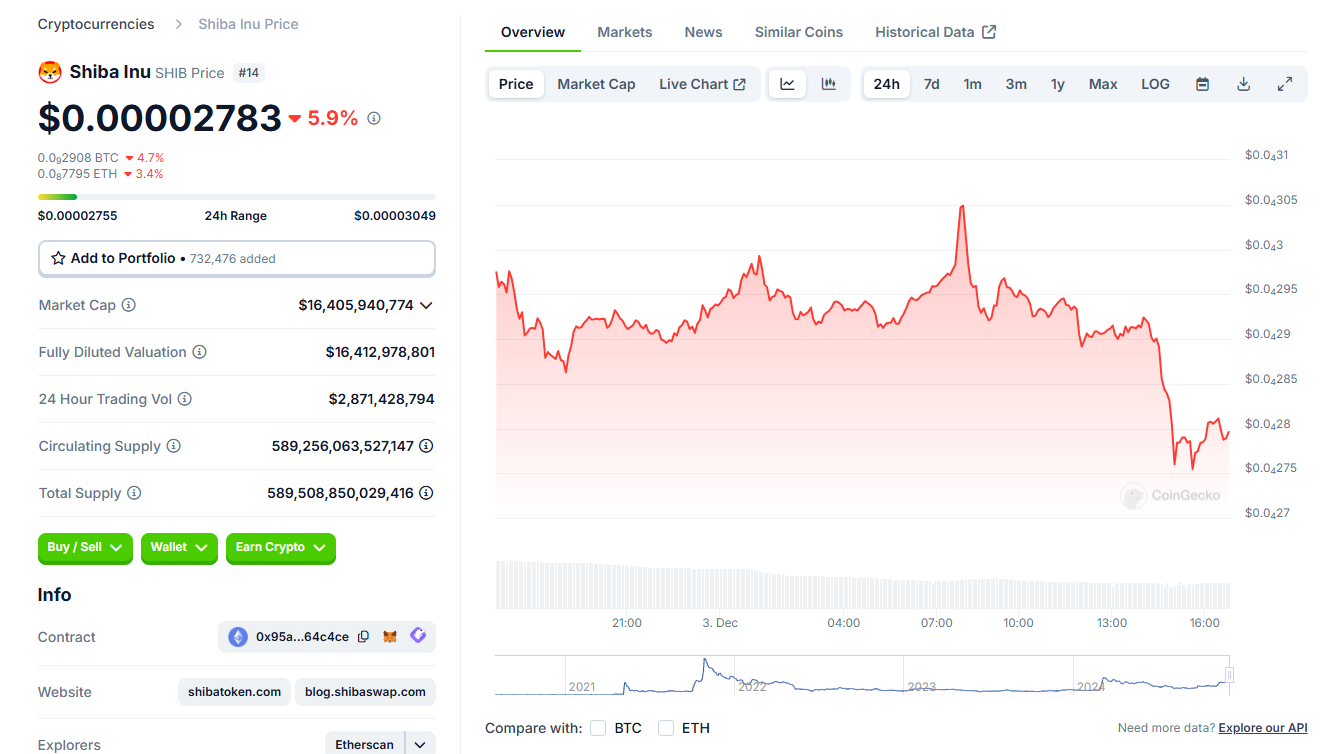The image size is (1335, 754).
Task: Open the Earn Crypto dropdown
Action: [x=281, y=548]
